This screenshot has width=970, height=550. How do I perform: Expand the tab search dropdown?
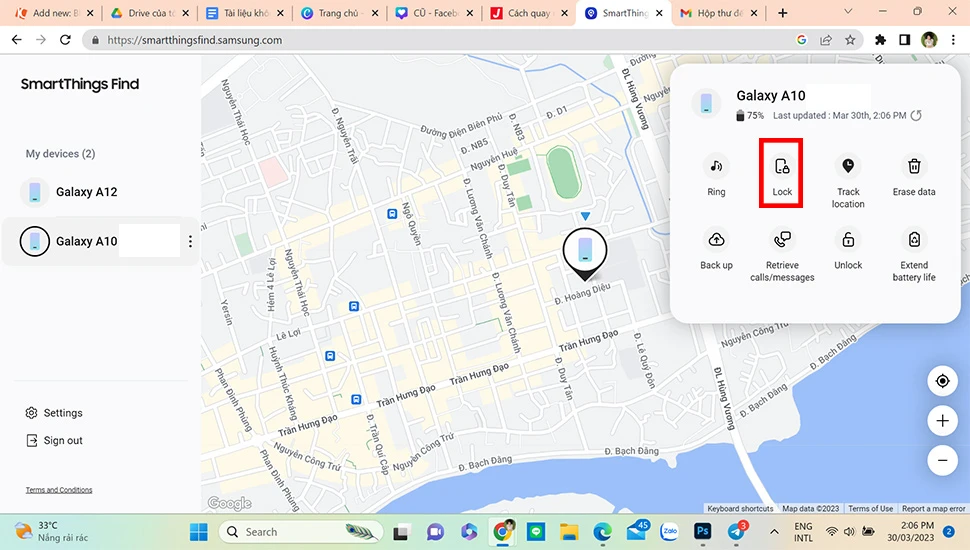(x=848, y=12)
